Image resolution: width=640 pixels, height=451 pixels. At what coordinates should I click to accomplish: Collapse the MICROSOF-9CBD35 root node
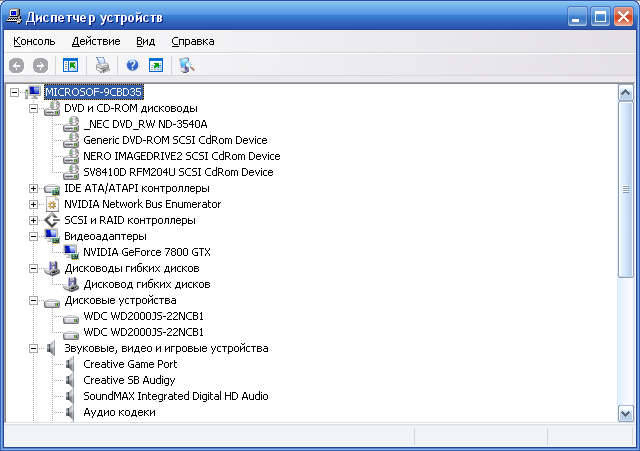(x=14, y=92)
